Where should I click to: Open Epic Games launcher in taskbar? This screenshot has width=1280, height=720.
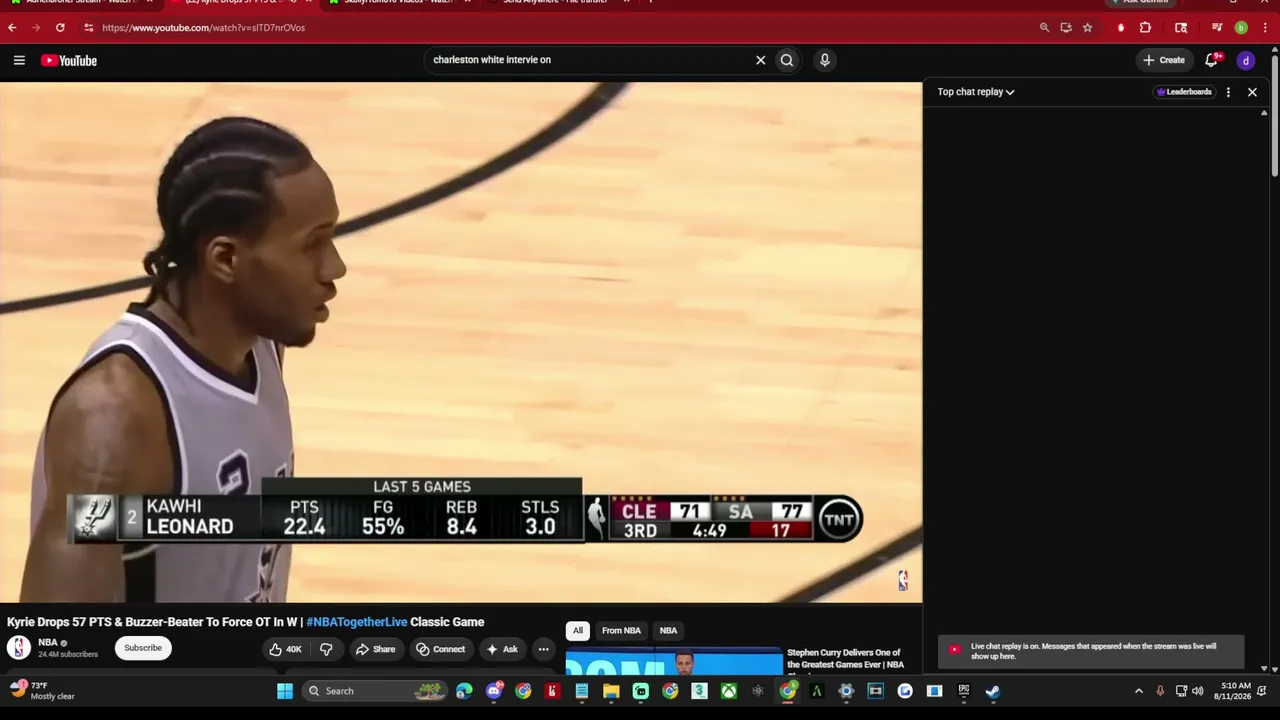[x=964, y=691]
